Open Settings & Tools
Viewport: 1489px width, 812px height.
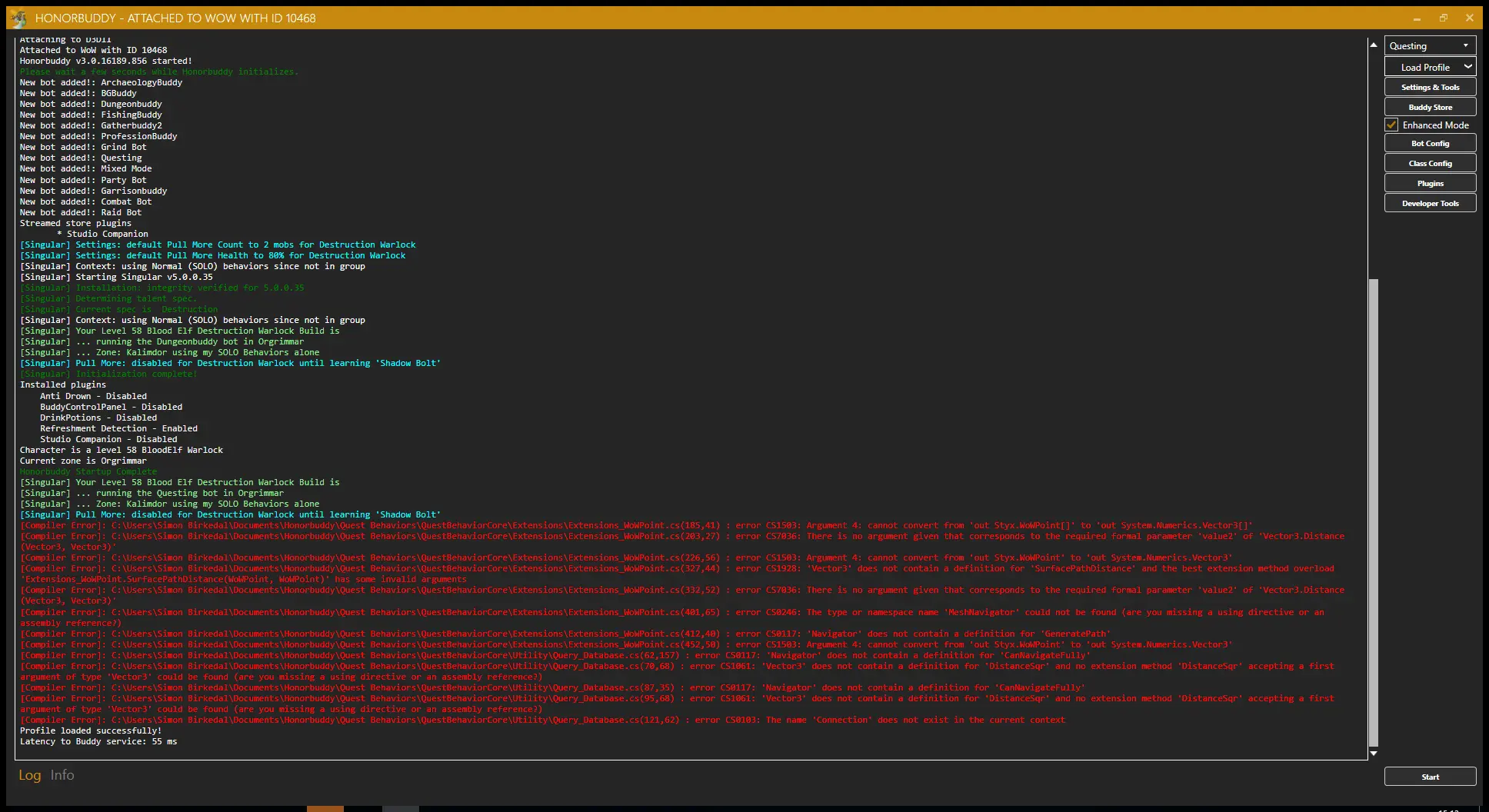1430,87
